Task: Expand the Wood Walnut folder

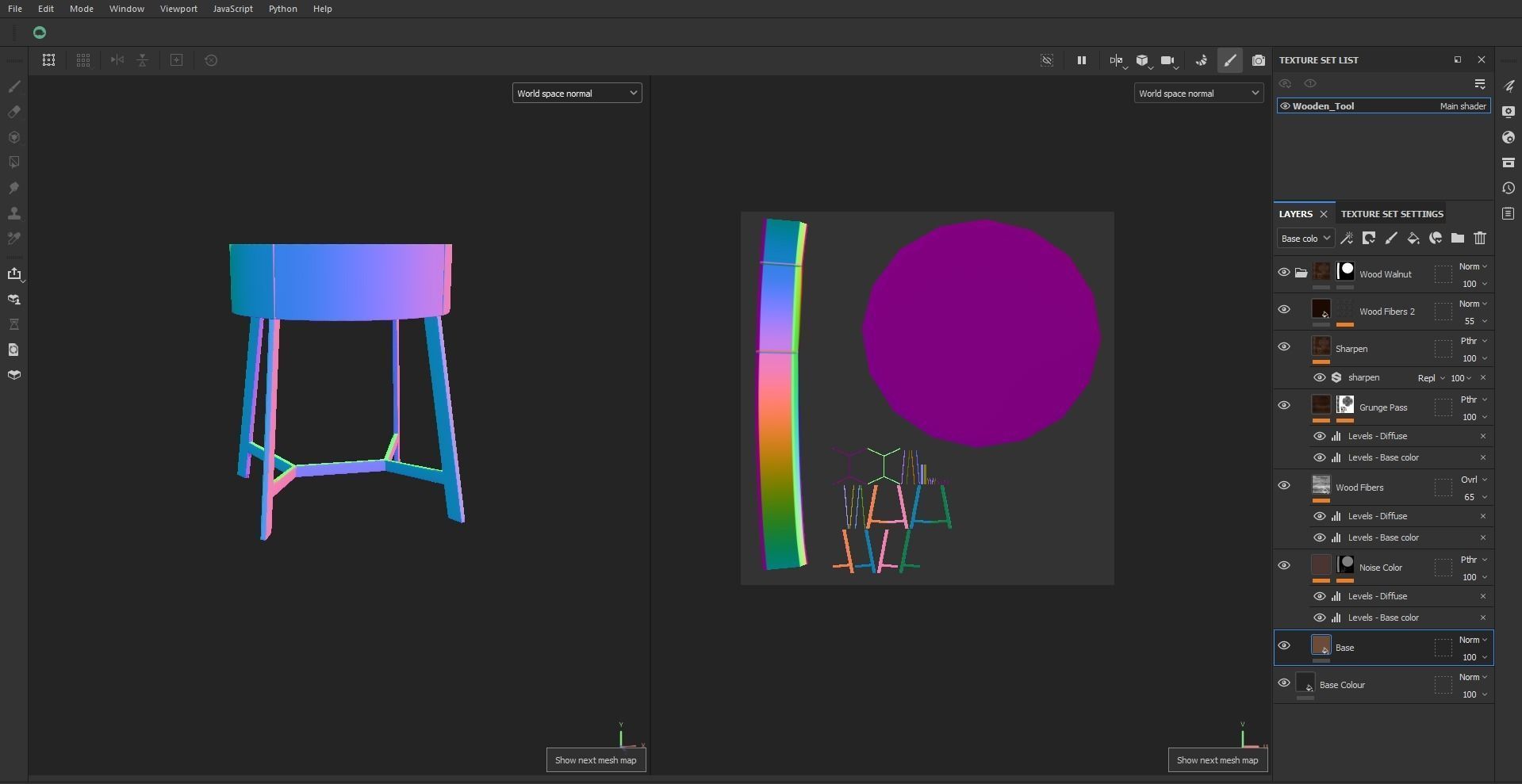Action: [1302, 273]
